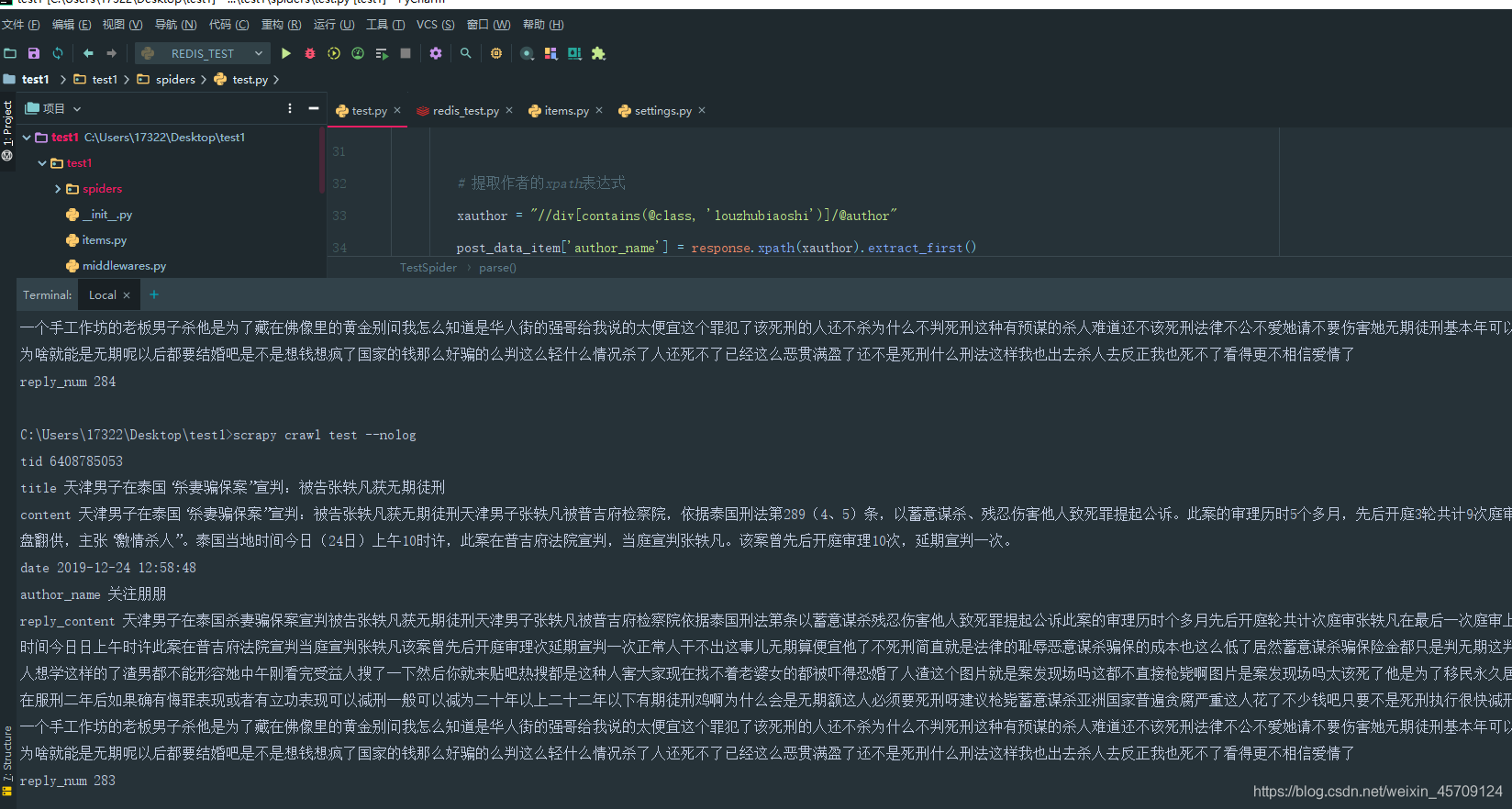1512x809 pixels.
Task: Toggle the 1: Project side tool window
Action: click(7, 129)
